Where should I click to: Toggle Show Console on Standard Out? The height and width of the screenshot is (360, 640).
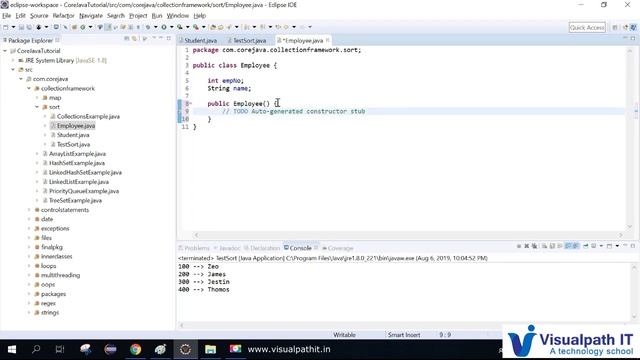point(568,246)
